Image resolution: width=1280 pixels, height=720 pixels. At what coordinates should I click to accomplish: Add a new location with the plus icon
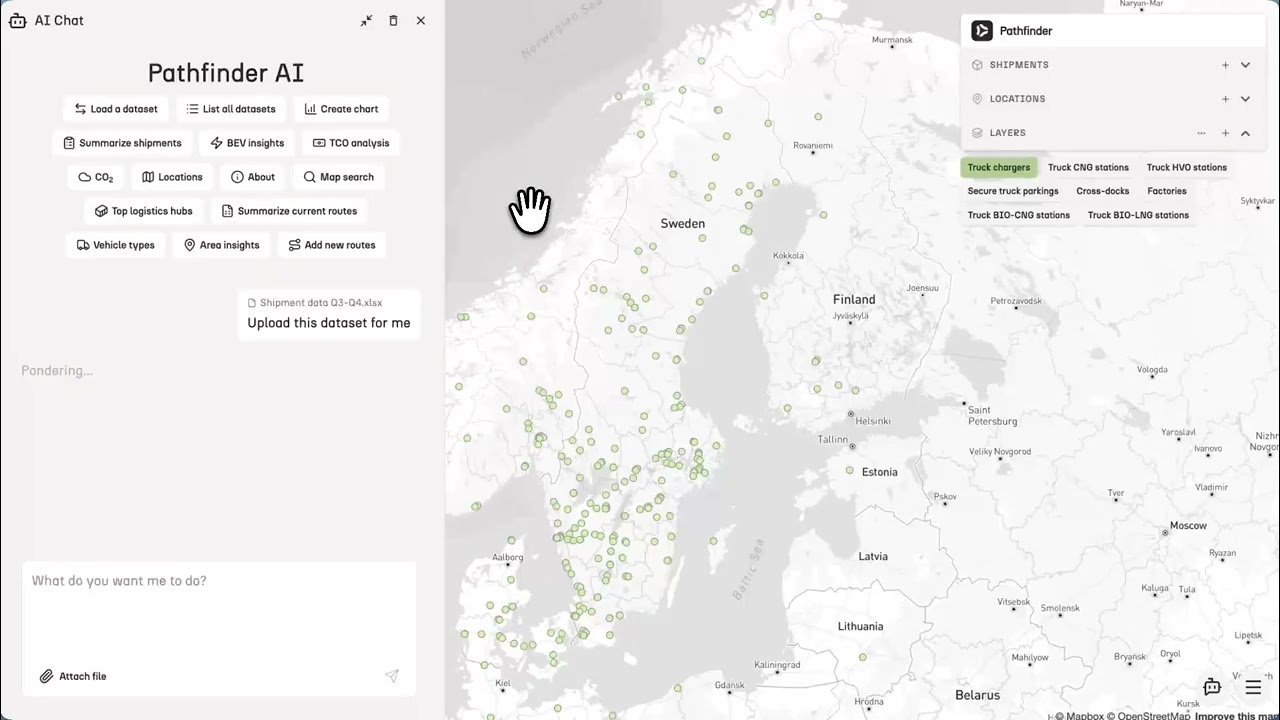click(1225, 99)
